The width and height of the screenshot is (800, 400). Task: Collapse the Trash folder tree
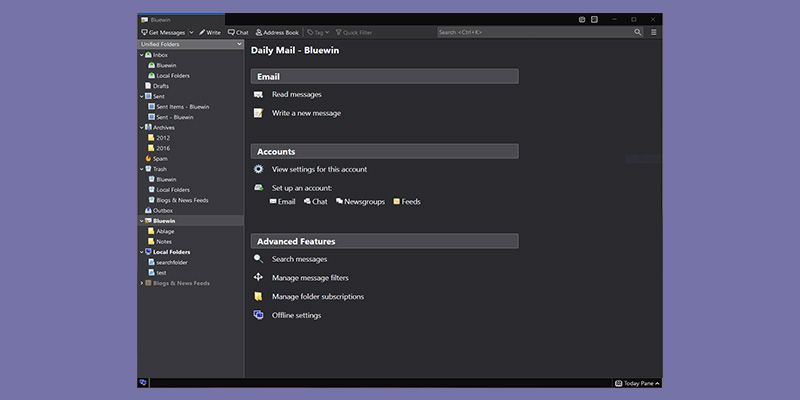(142, 168)
